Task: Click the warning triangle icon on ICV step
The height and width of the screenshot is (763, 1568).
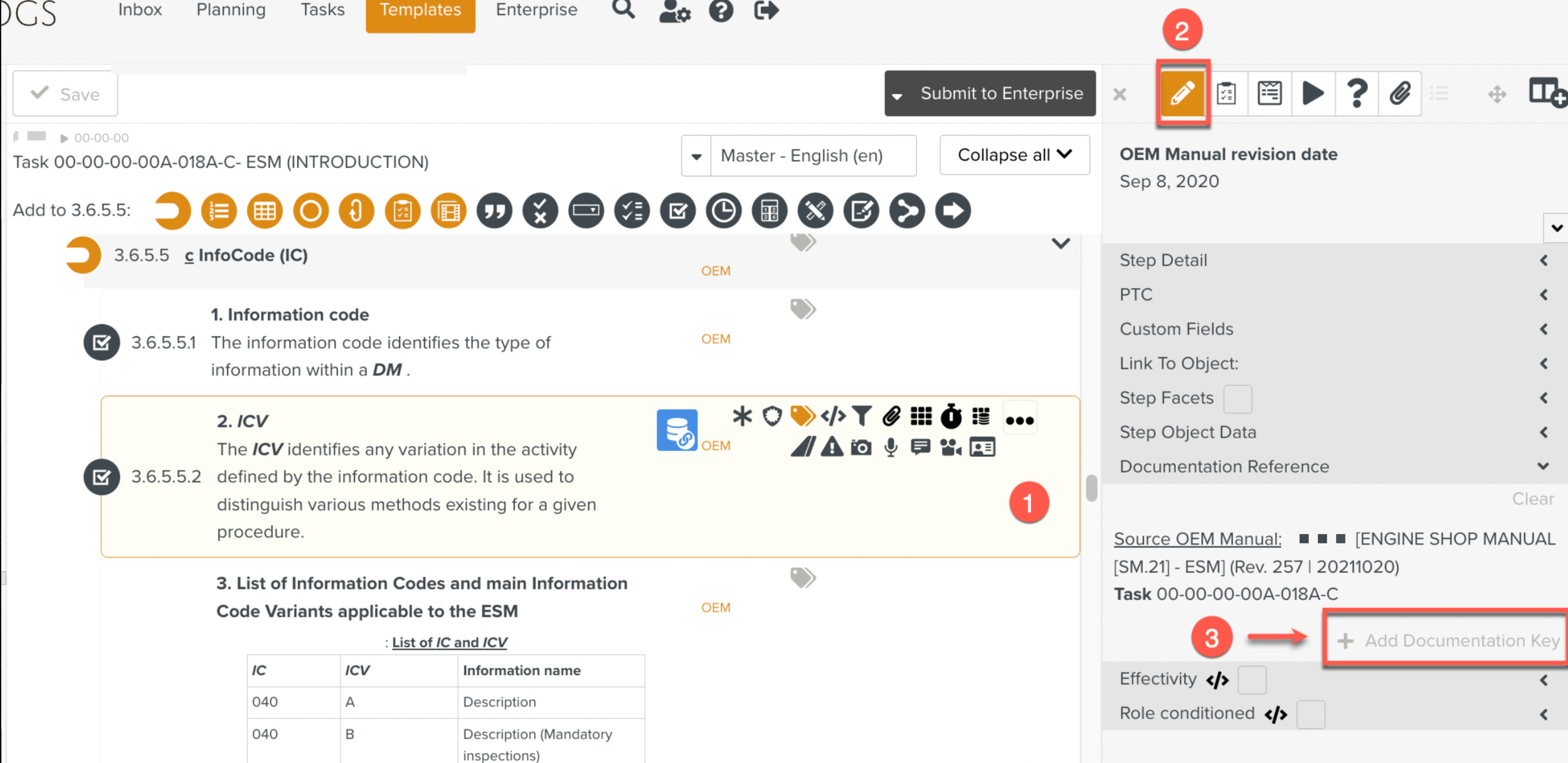Action: click(832, 447)
